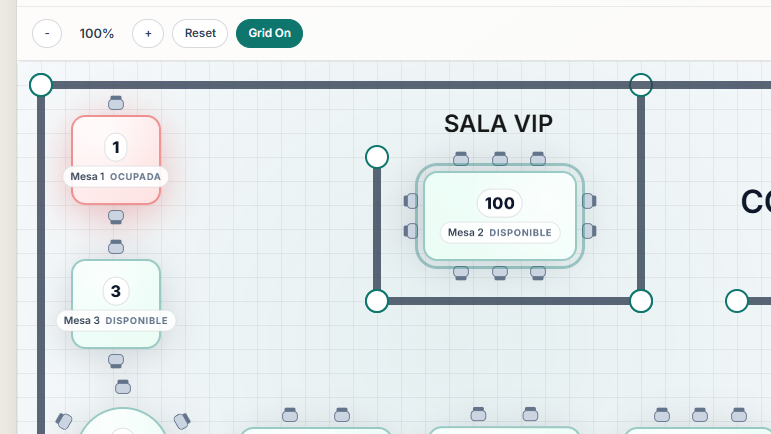
Task: Click the top-middle chair of Mesa 2
Action: click(499, 159)
